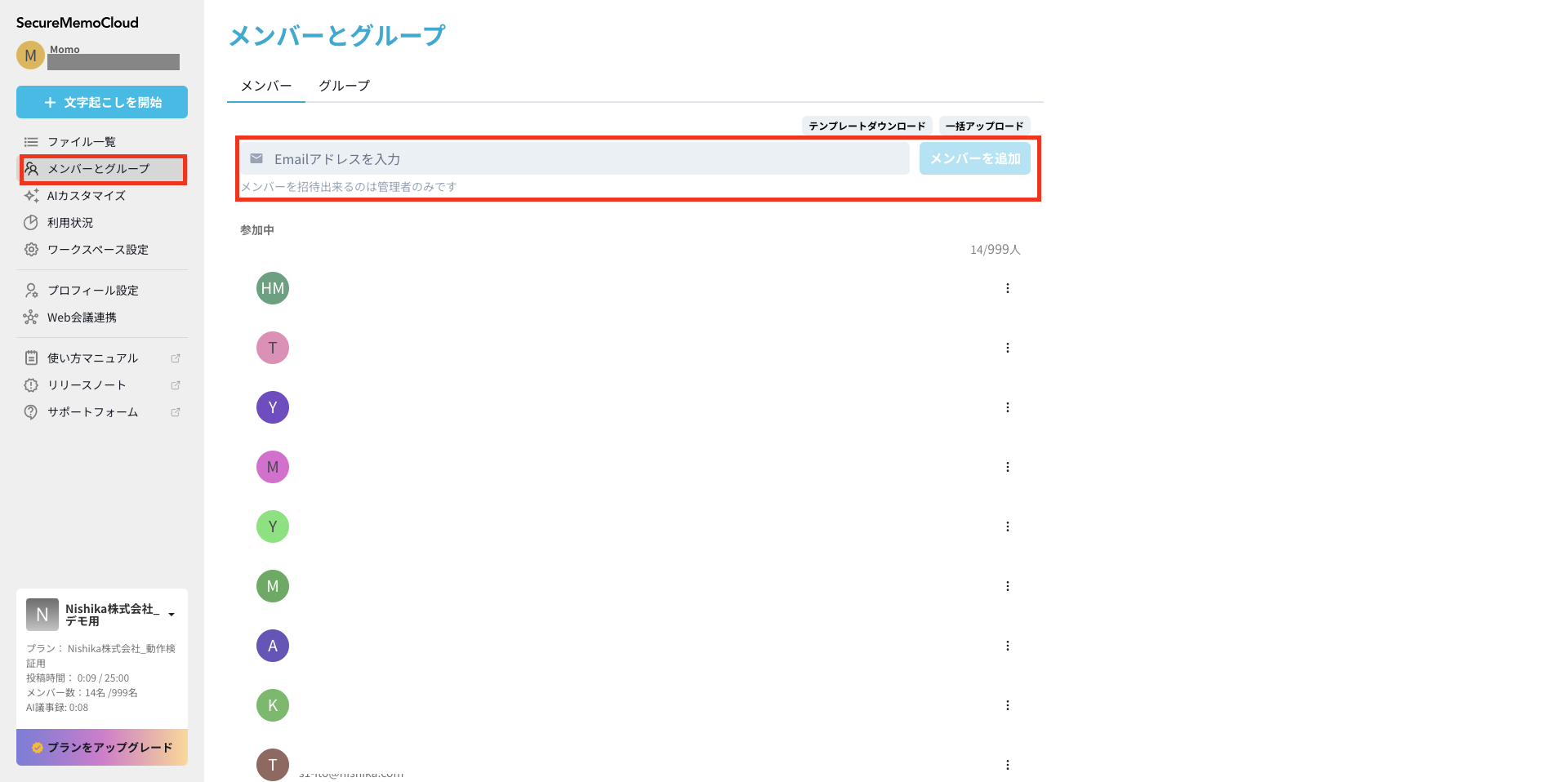Open リリースノート external link
This screenshot has width=1568, height=782.
pos(87,385)
